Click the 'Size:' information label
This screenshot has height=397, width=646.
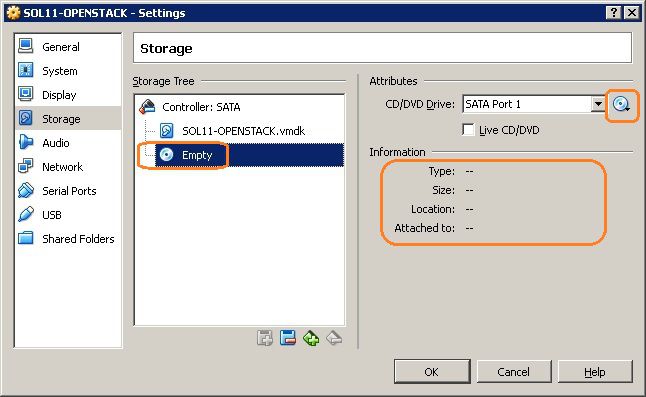point(443,190)
